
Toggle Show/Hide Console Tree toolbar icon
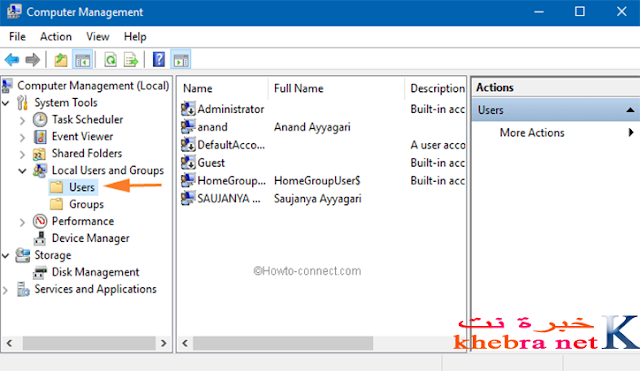tap(82, 60)
